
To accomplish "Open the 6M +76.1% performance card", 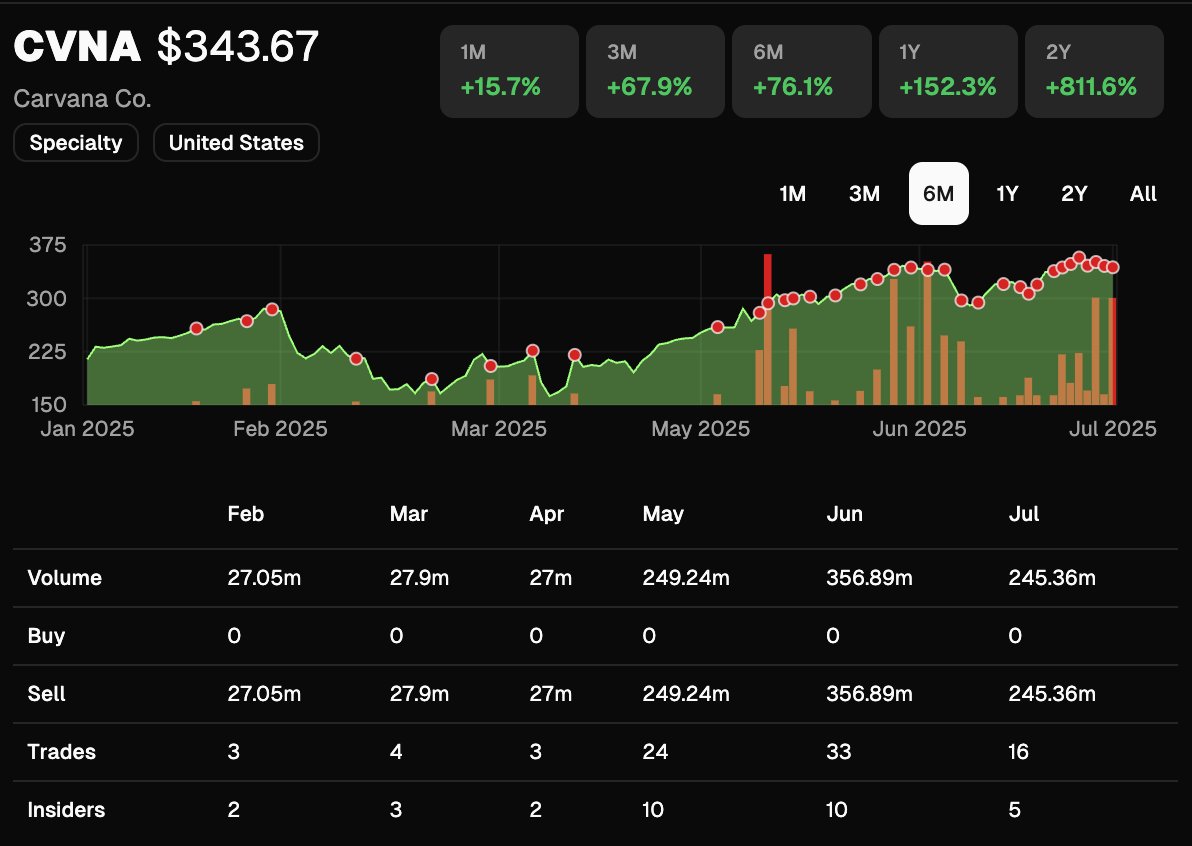I will (x=802, y=71).
